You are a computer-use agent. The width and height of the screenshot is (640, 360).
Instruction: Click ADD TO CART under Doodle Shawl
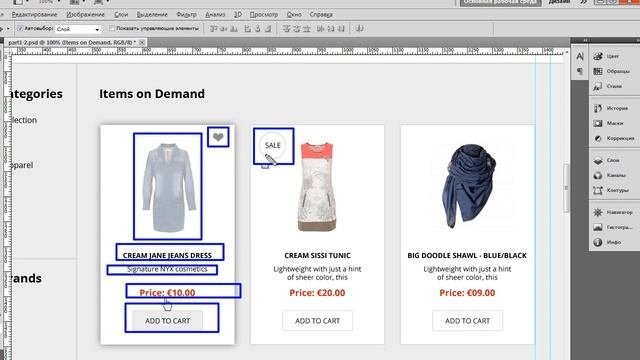(467, 321)
